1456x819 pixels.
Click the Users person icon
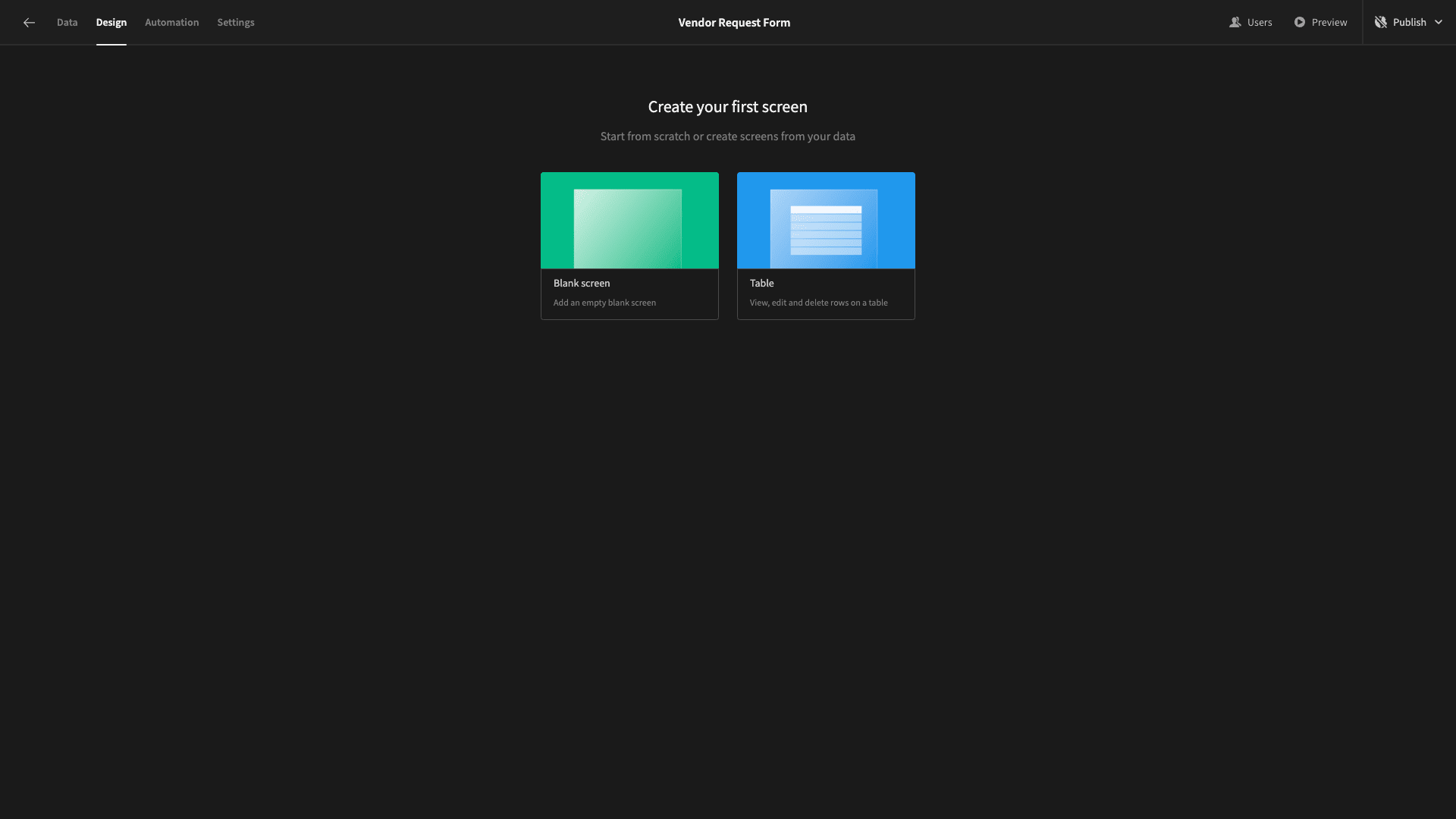(1235, 23)
